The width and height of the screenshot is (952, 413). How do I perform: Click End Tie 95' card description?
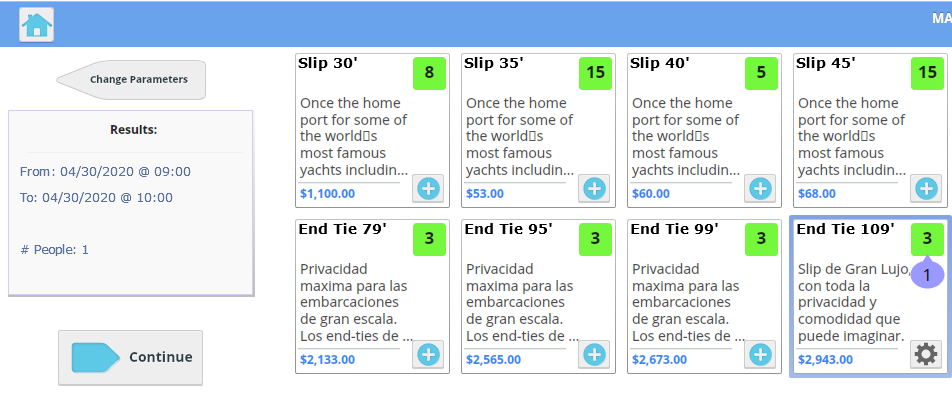point(520,302)
